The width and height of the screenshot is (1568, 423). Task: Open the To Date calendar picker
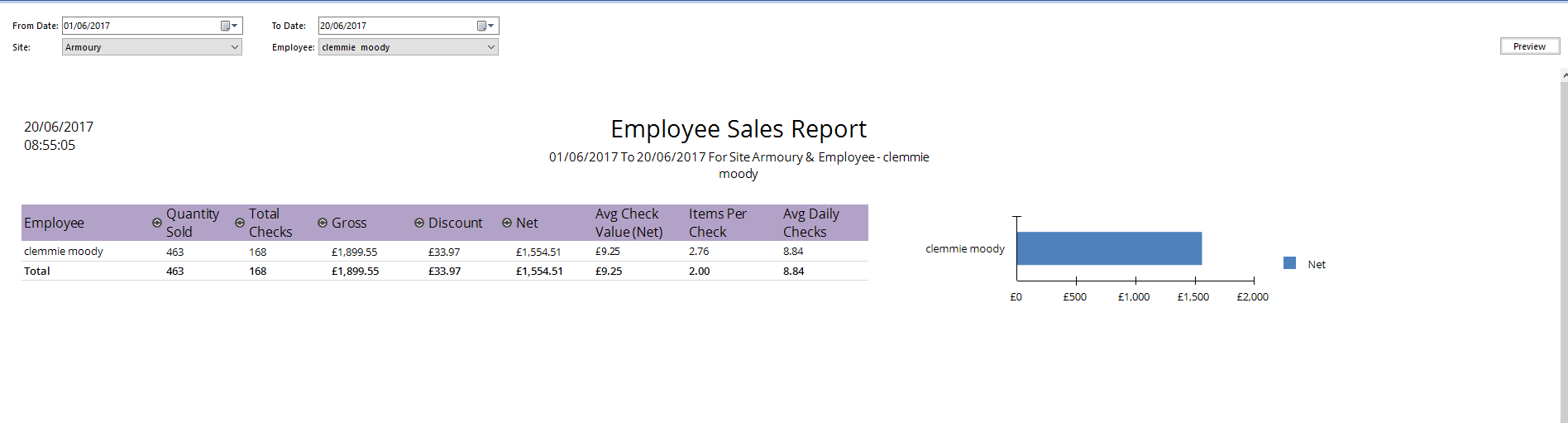[485, 26]
